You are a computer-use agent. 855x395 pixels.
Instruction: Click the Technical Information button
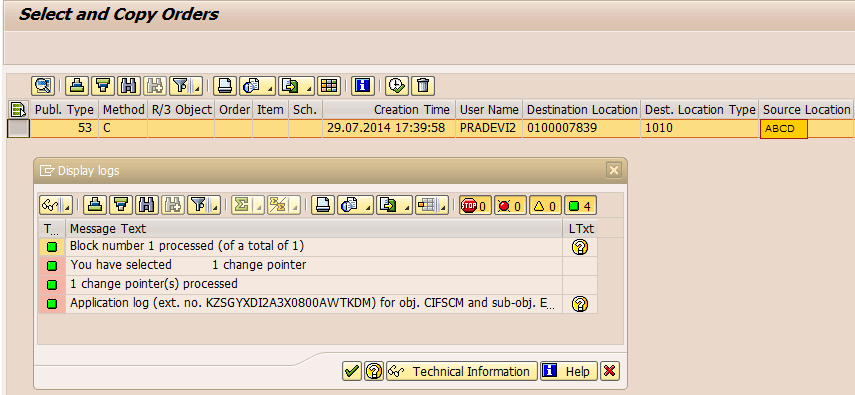(462, 372)
